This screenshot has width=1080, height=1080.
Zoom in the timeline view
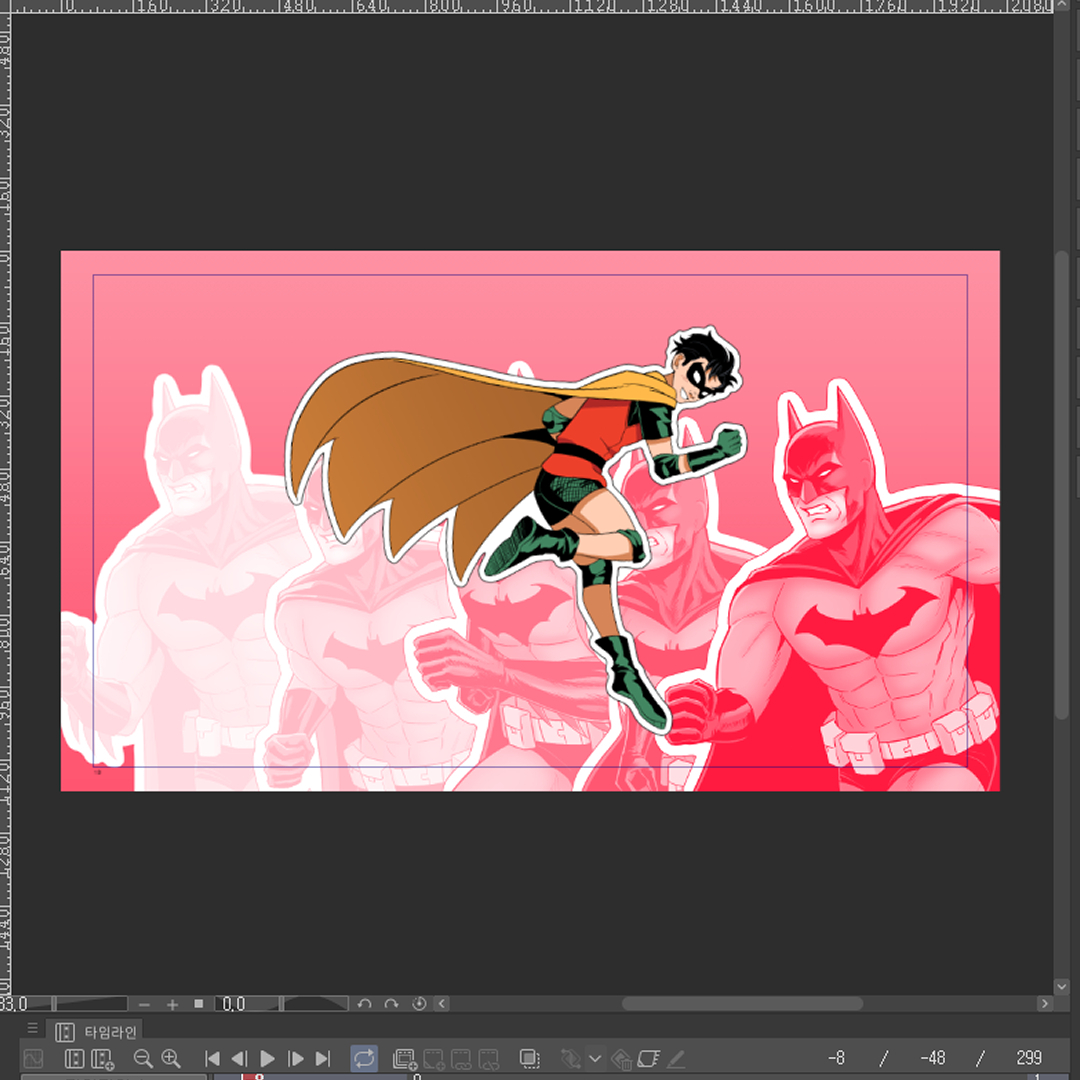pyautogui.click(x=171, y=1058)
